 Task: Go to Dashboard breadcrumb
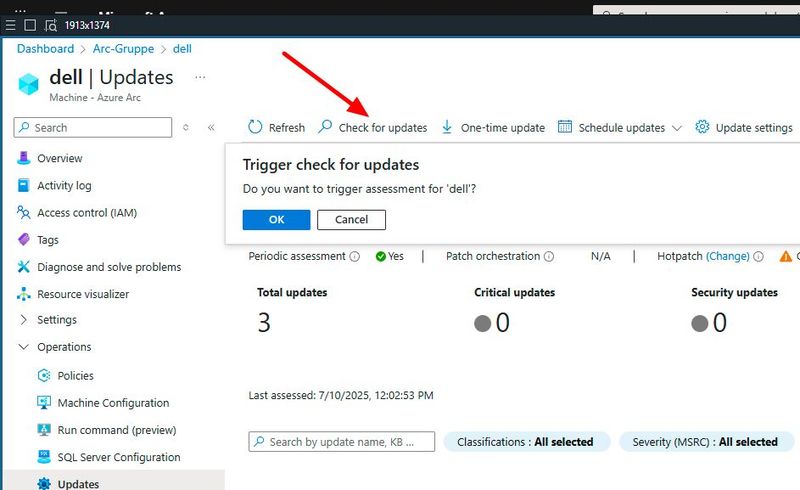(45, 48)
